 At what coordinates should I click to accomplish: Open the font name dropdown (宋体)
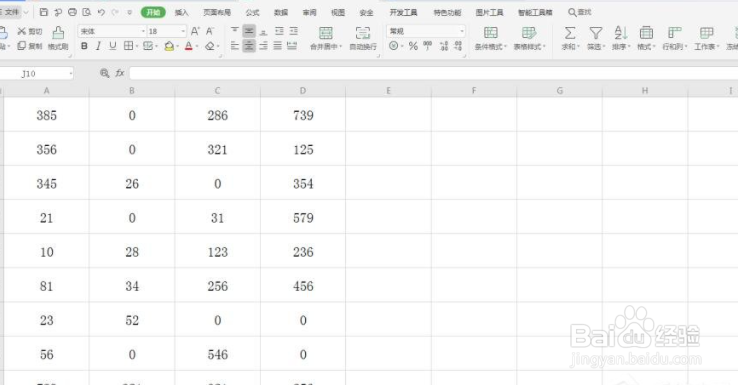[143, 31]
